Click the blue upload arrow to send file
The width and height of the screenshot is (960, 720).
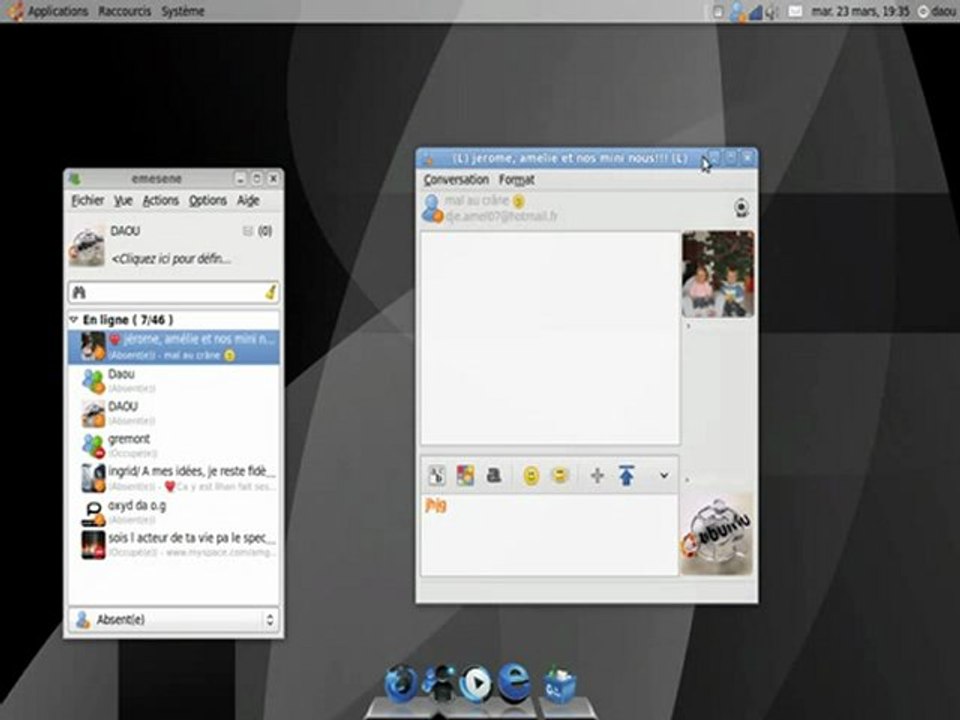(x=627, y=476)
